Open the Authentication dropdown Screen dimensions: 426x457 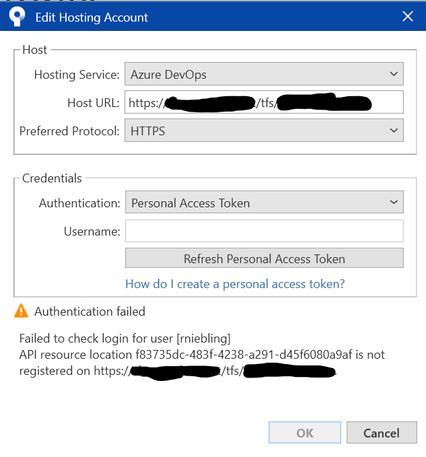[x=264, y=202]
